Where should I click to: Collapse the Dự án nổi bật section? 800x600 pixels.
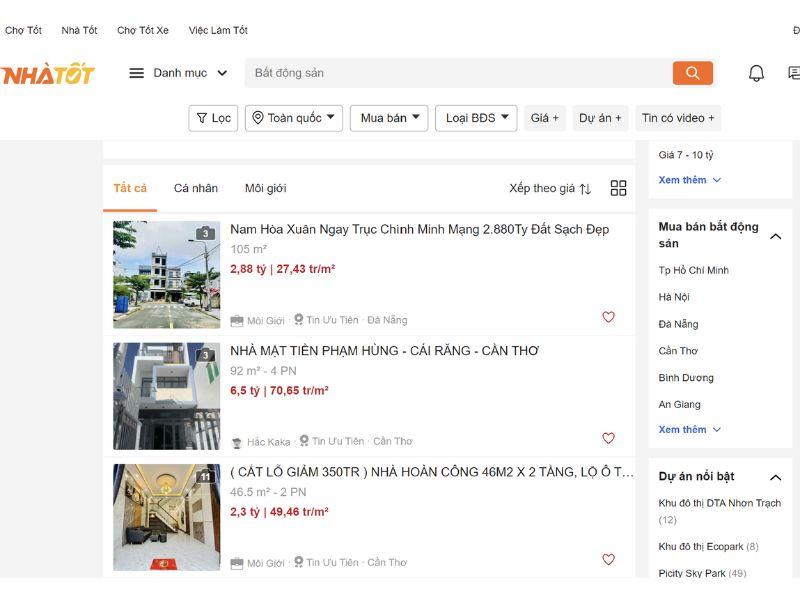[x=776, y=477]
